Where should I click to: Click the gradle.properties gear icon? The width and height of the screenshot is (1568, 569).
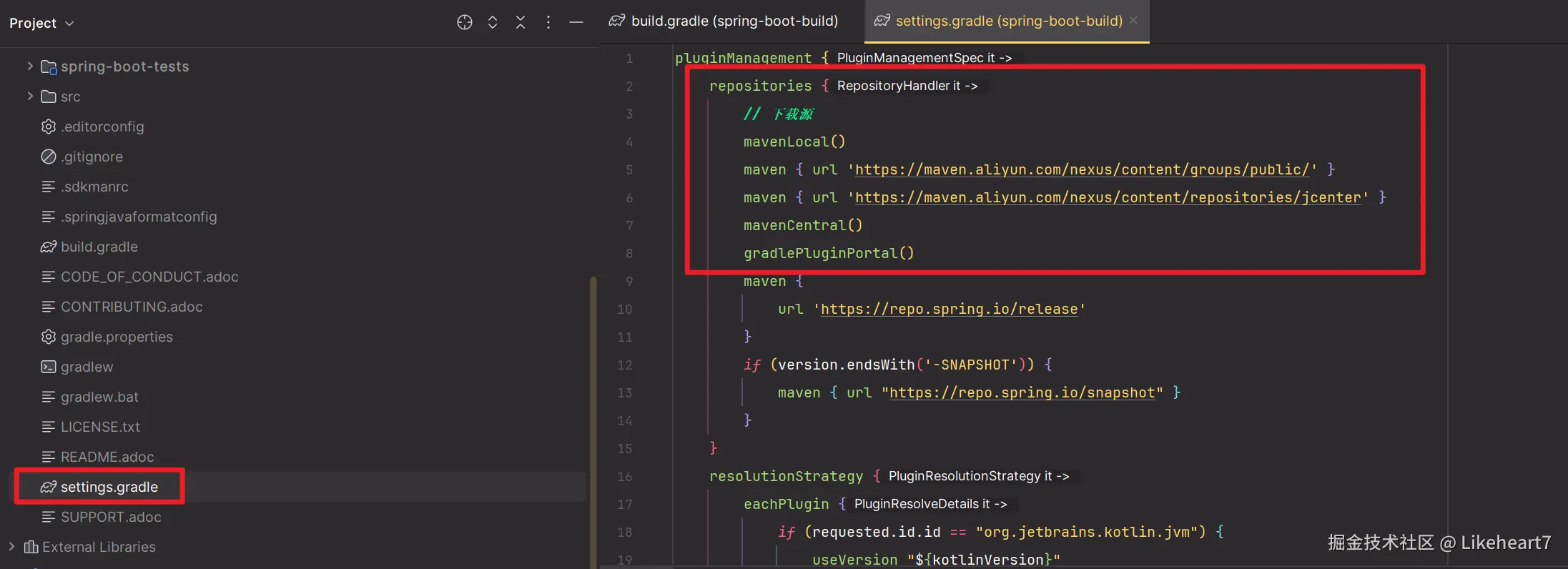click(49, 337)
